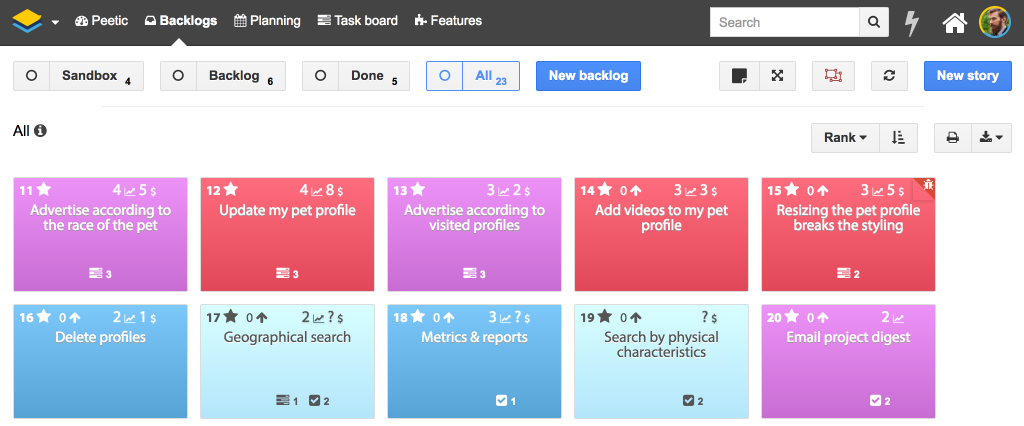The width and height of the screenshot is (1024, 426).
Task: Click the red selection rectangle icon
Action: (x=832, y=76)
